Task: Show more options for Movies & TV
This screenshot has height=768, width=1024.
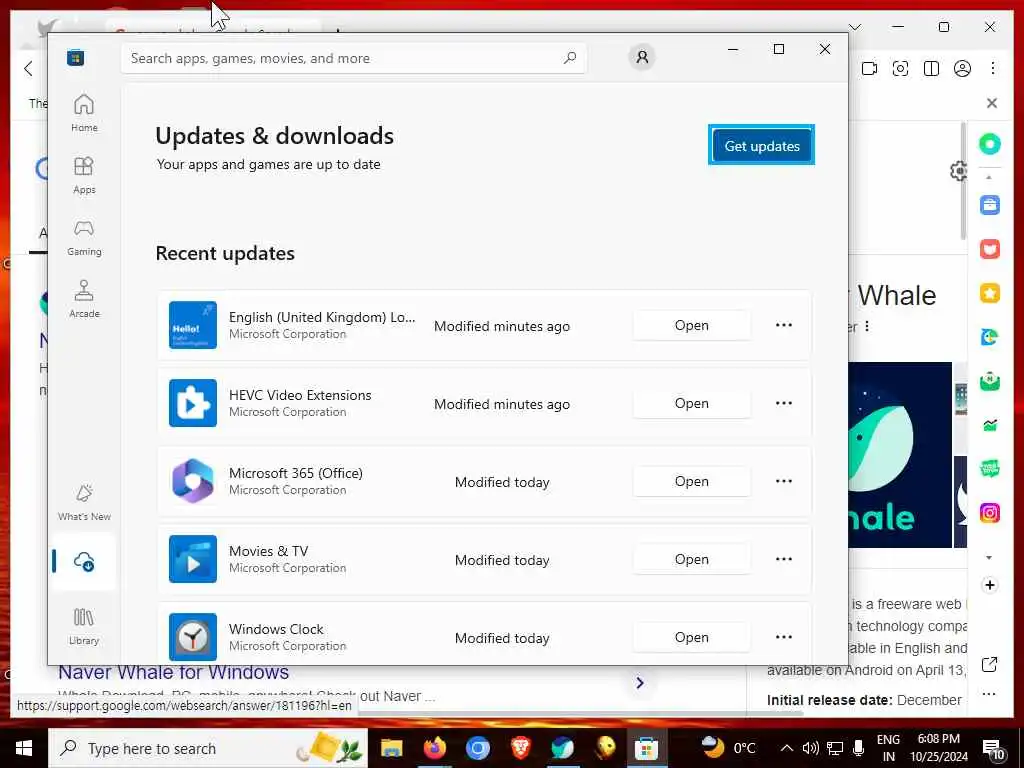Action: [784, 559]
